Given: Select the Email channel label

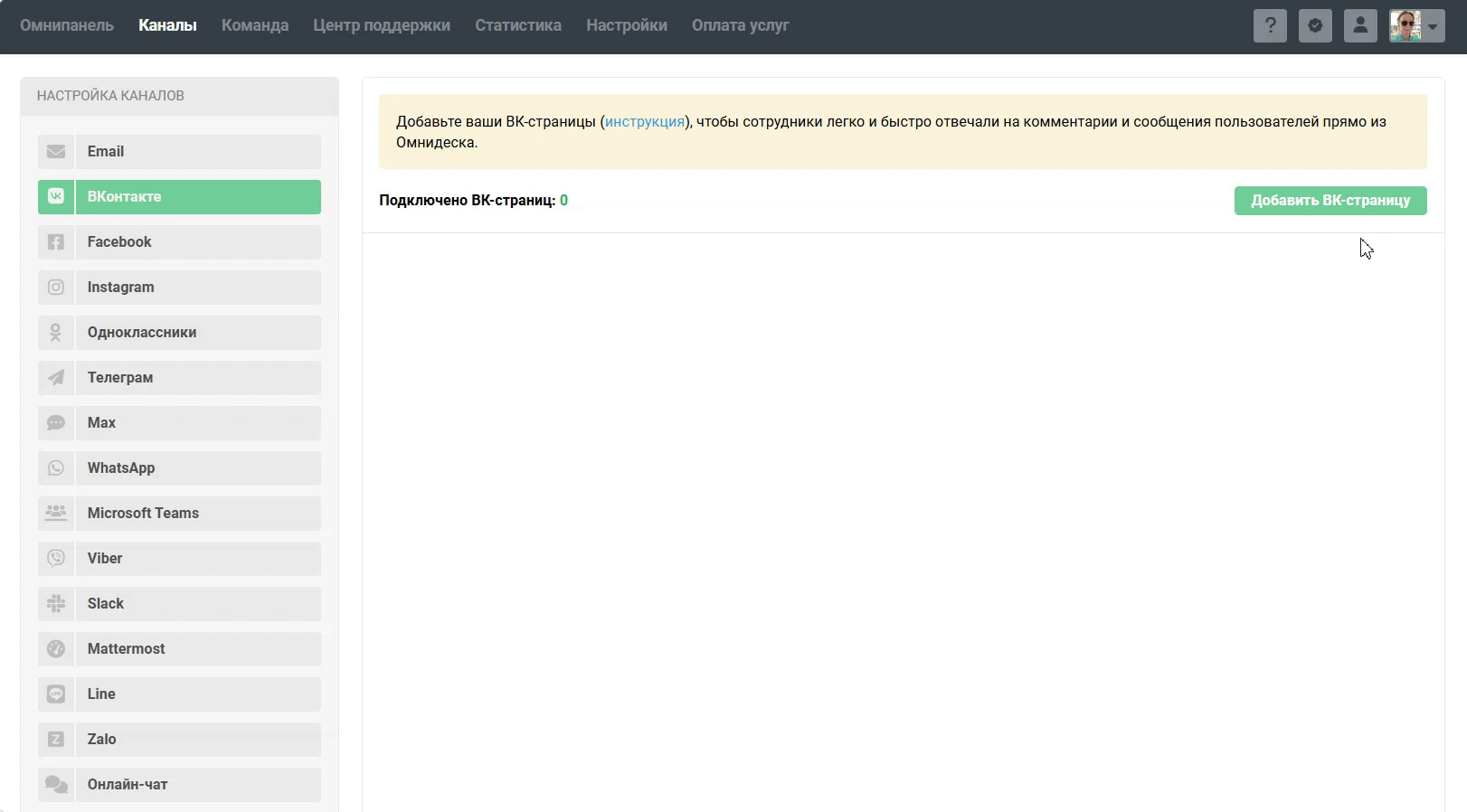Looking at the screenshot, I should click(x=106, y=152).
